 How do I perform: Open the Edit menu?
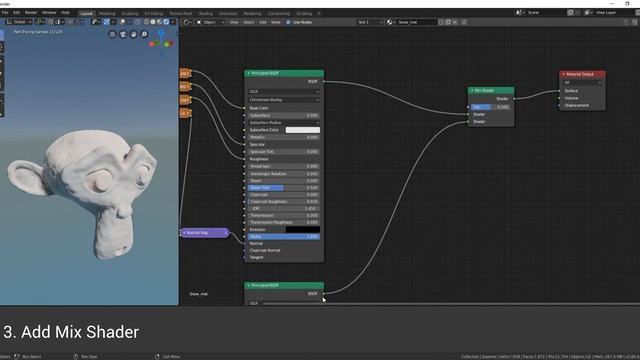(x=16, y=13)
